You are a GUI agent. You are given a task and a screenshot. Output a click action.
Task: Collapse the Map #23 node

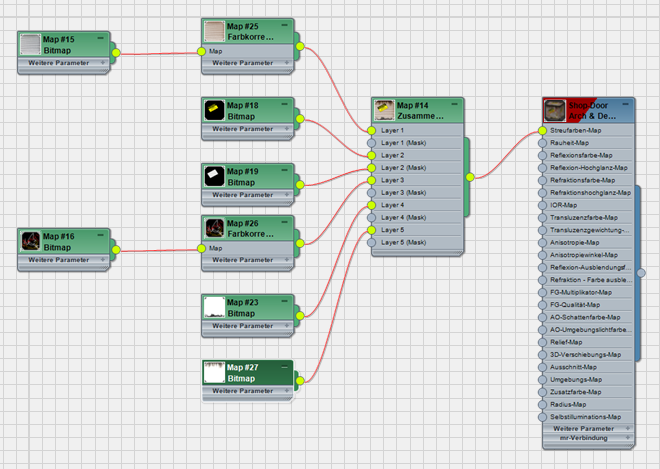click(x=285, y=301)
